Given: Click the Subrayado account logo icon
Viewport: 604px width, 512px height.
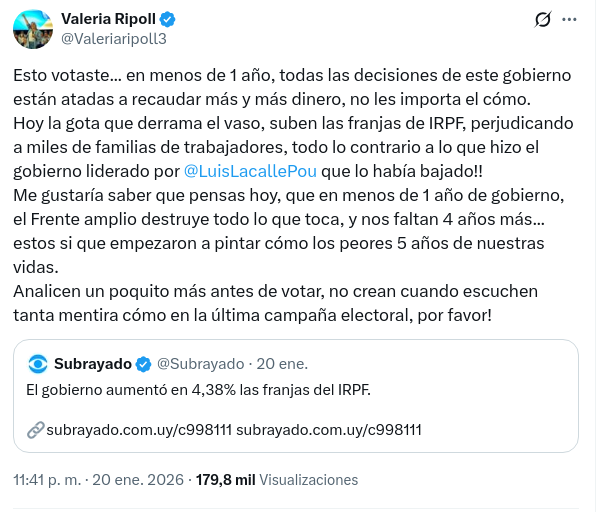Looking at the screenshot, I should pyautogui.click(x=38, y=363).
